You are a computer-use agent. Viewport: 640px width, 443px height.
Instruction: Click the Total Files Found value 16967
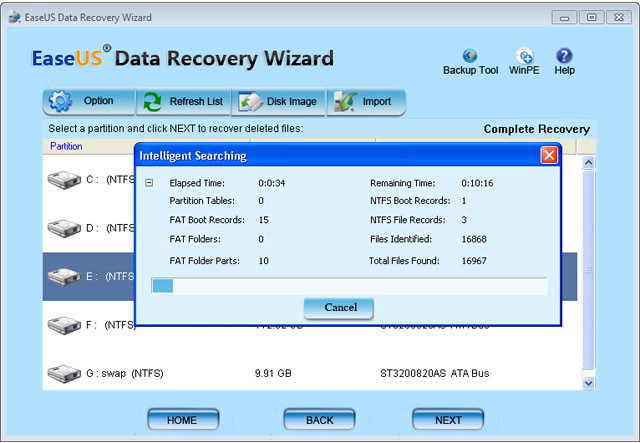click(474, 260)
